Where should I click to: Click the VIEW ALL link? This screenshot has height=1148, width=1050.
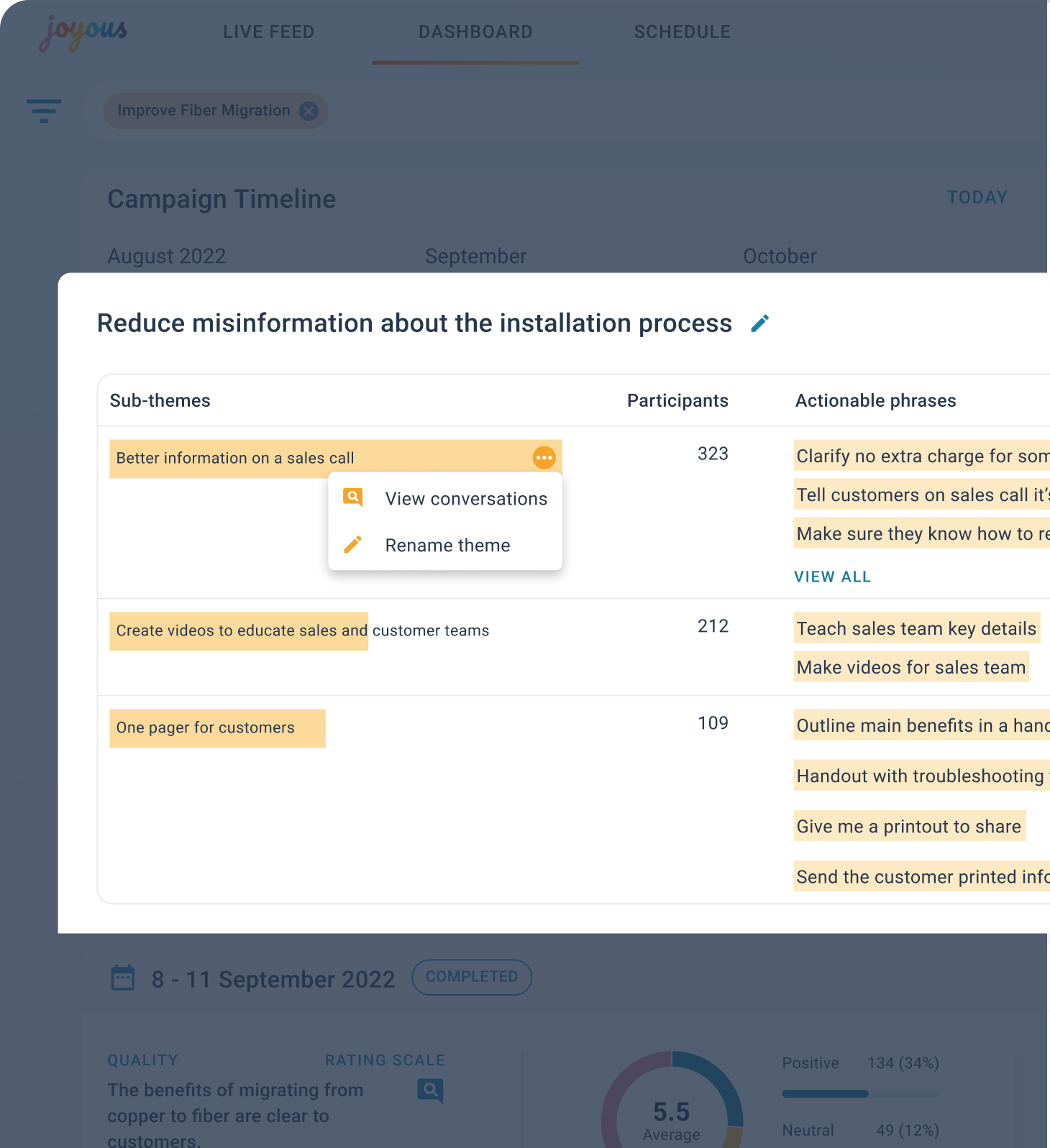click(832, 577)
